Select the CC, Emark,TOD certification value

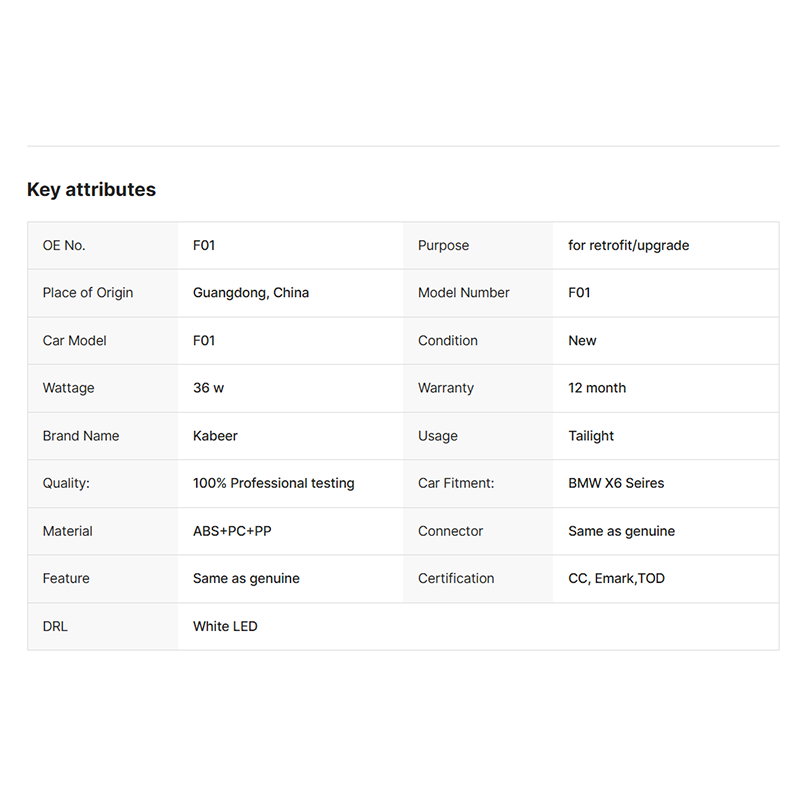point(616,579)
